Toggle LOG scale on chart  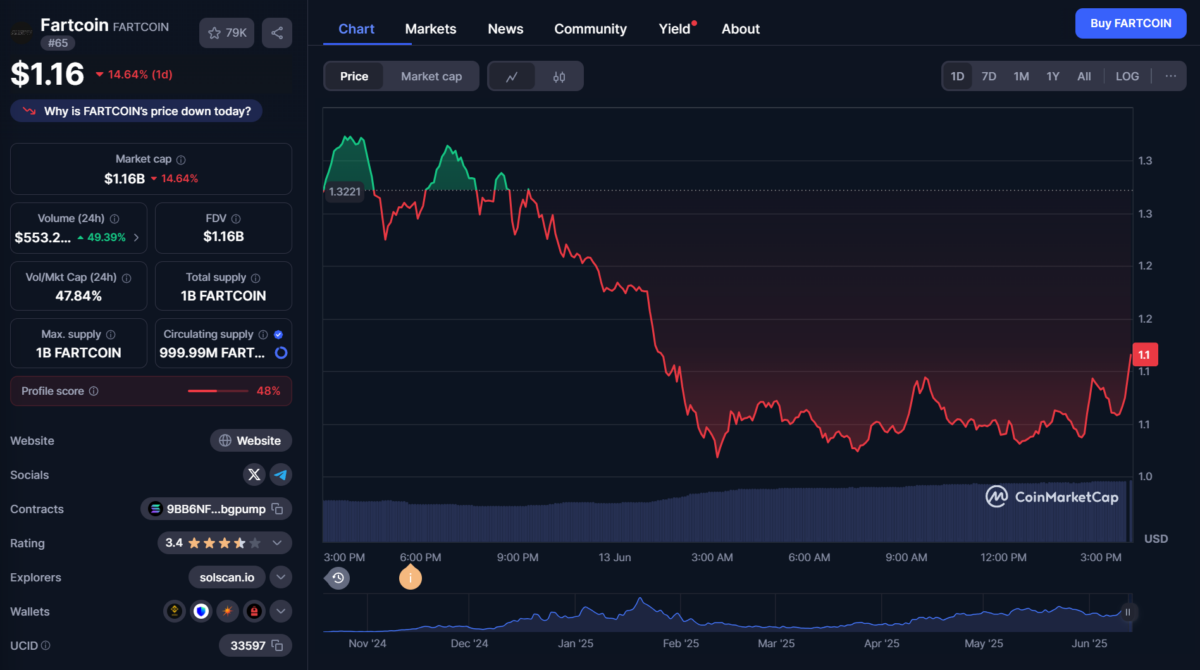[x=1127, y=76]
